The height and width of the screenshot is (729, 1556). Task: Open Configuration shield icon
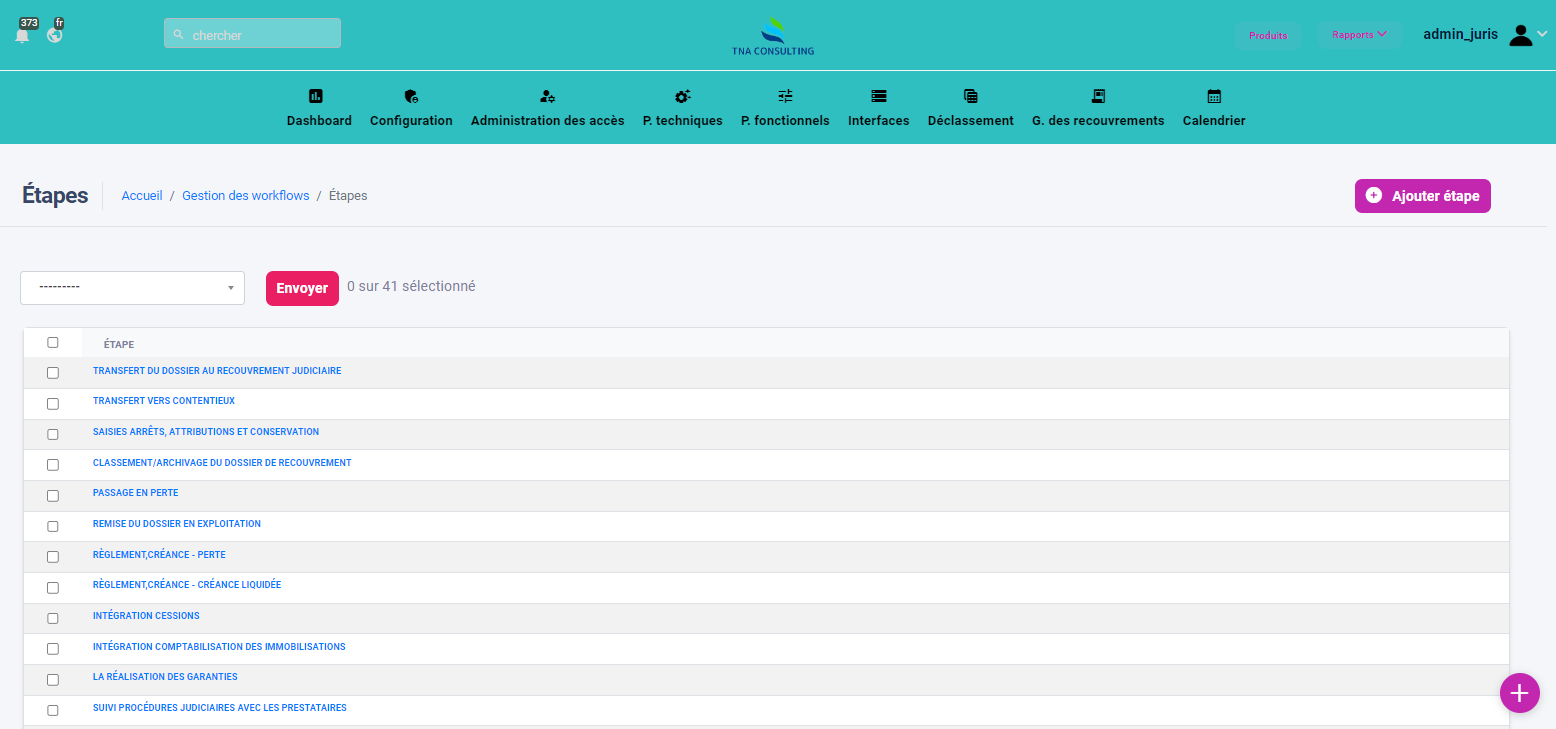pos(411,97)
